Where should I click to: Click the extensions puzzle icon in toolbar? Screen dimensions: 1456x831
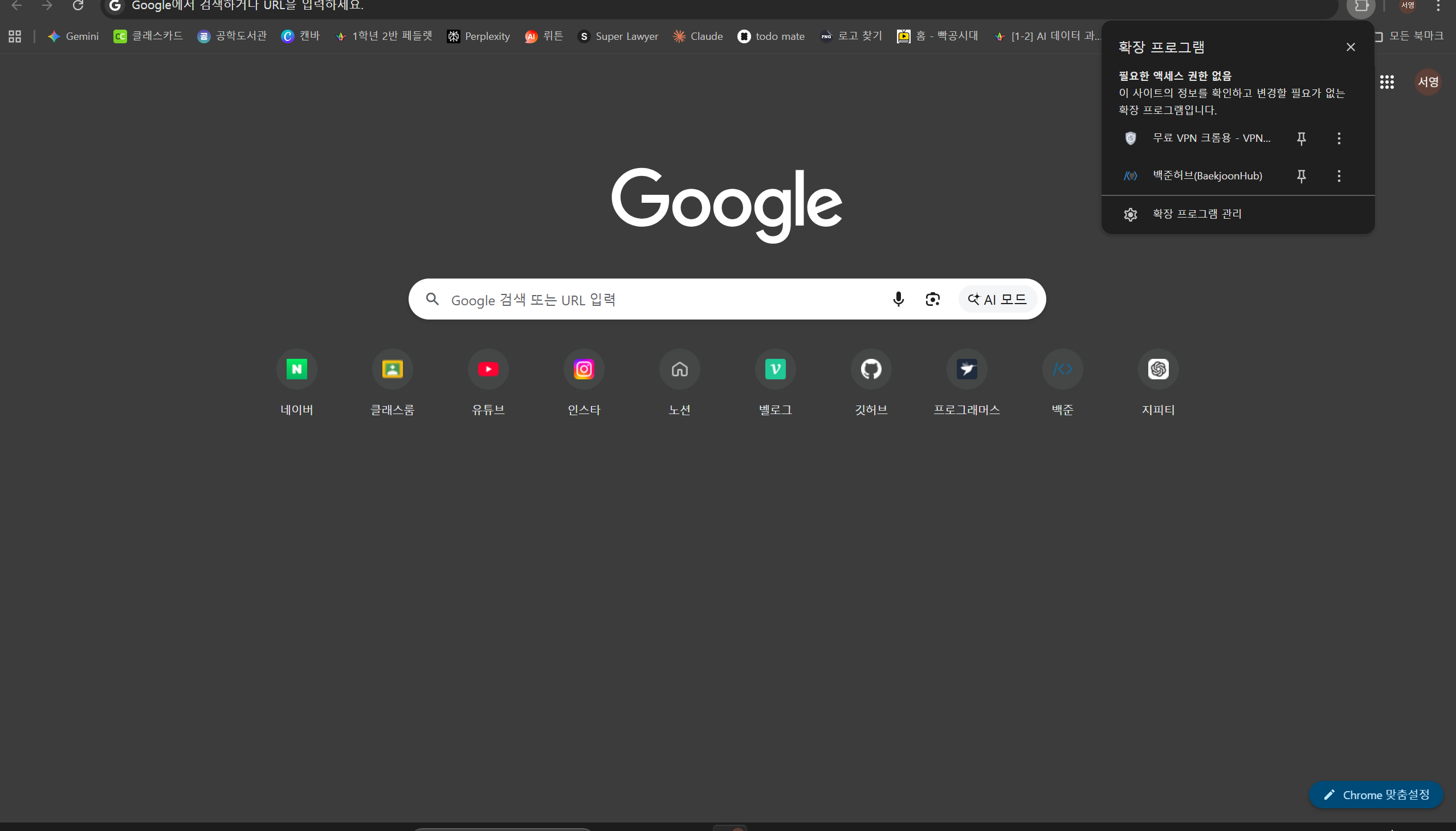pyautogui.click(x=1361, y=6)
